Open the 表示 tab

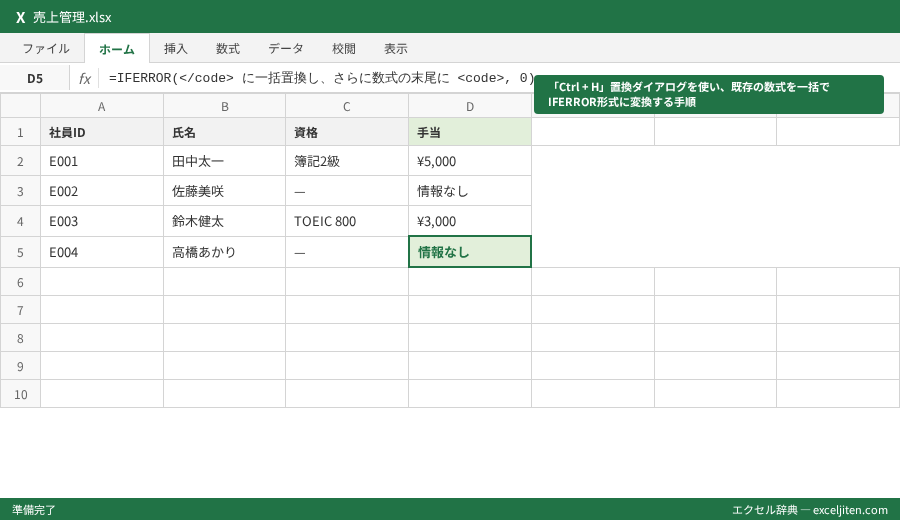click(396, 49)
